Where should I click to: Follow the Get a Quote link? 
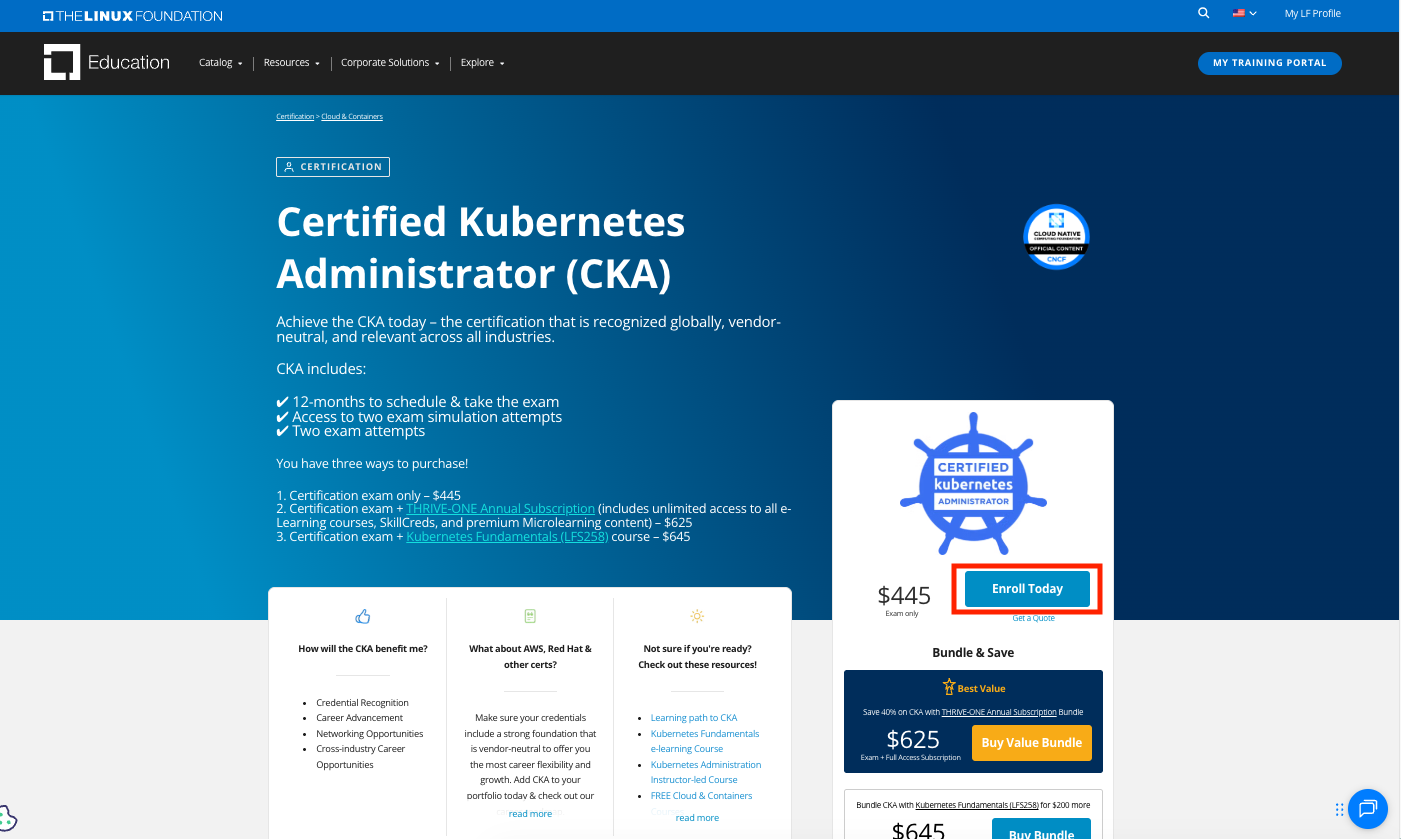point(1033,618)
